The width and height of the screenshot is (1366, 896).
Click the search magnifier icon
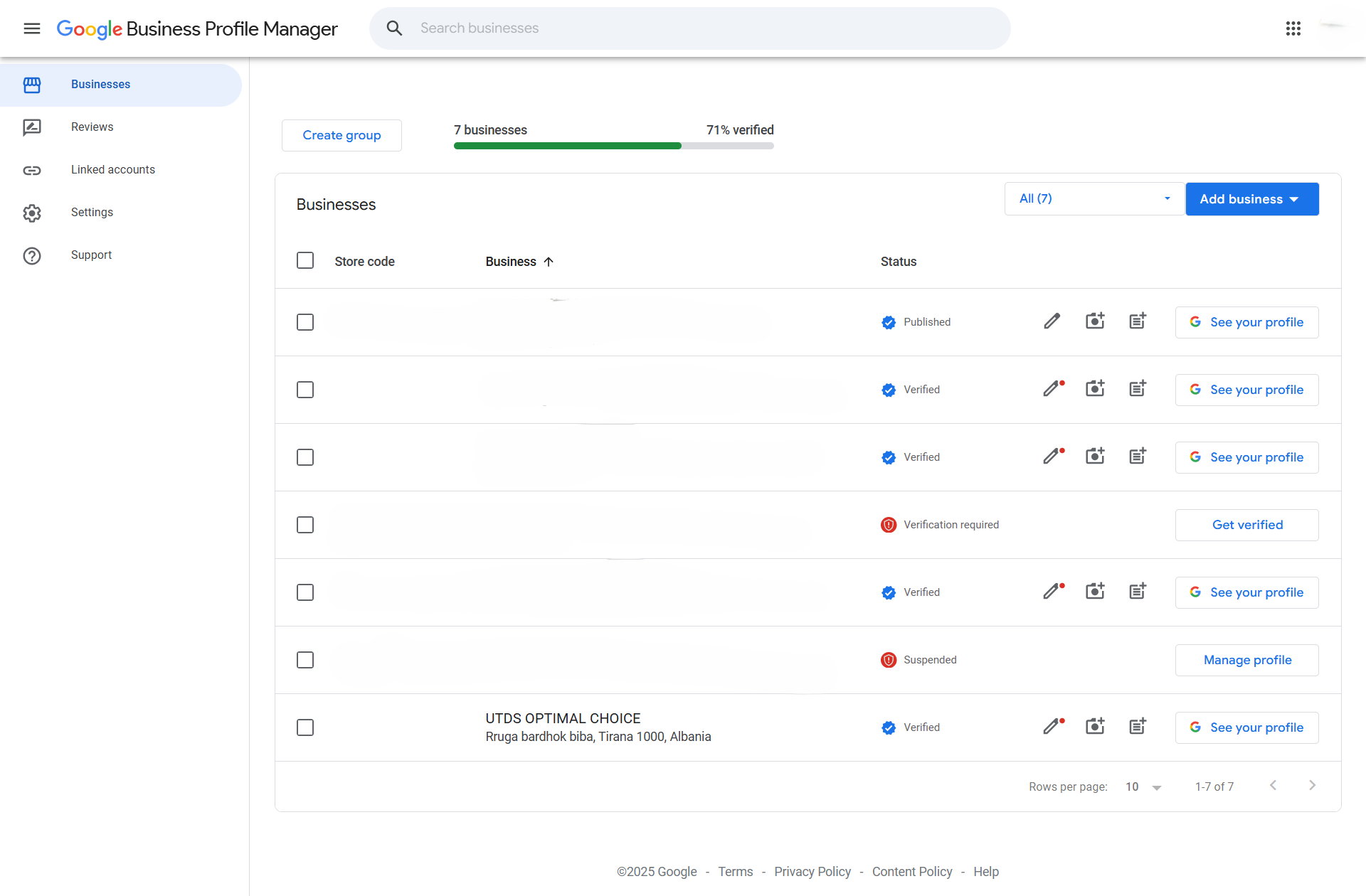point(394,28)
